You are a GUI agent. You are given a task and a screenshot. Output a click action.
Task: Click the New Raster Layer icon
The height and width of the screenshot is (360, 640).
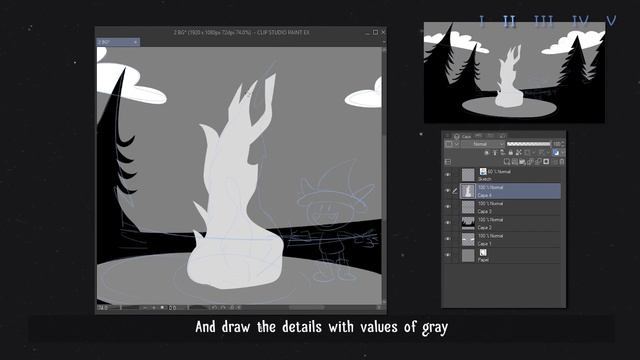507,162
